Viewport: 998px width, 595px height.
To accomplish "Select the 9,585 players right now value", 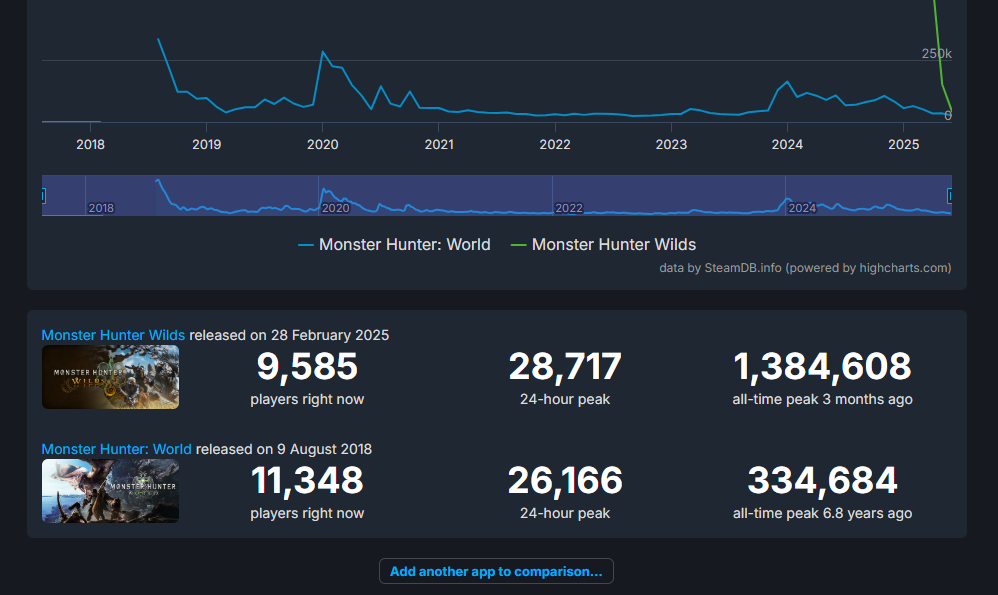I will (x=307, y=367).
